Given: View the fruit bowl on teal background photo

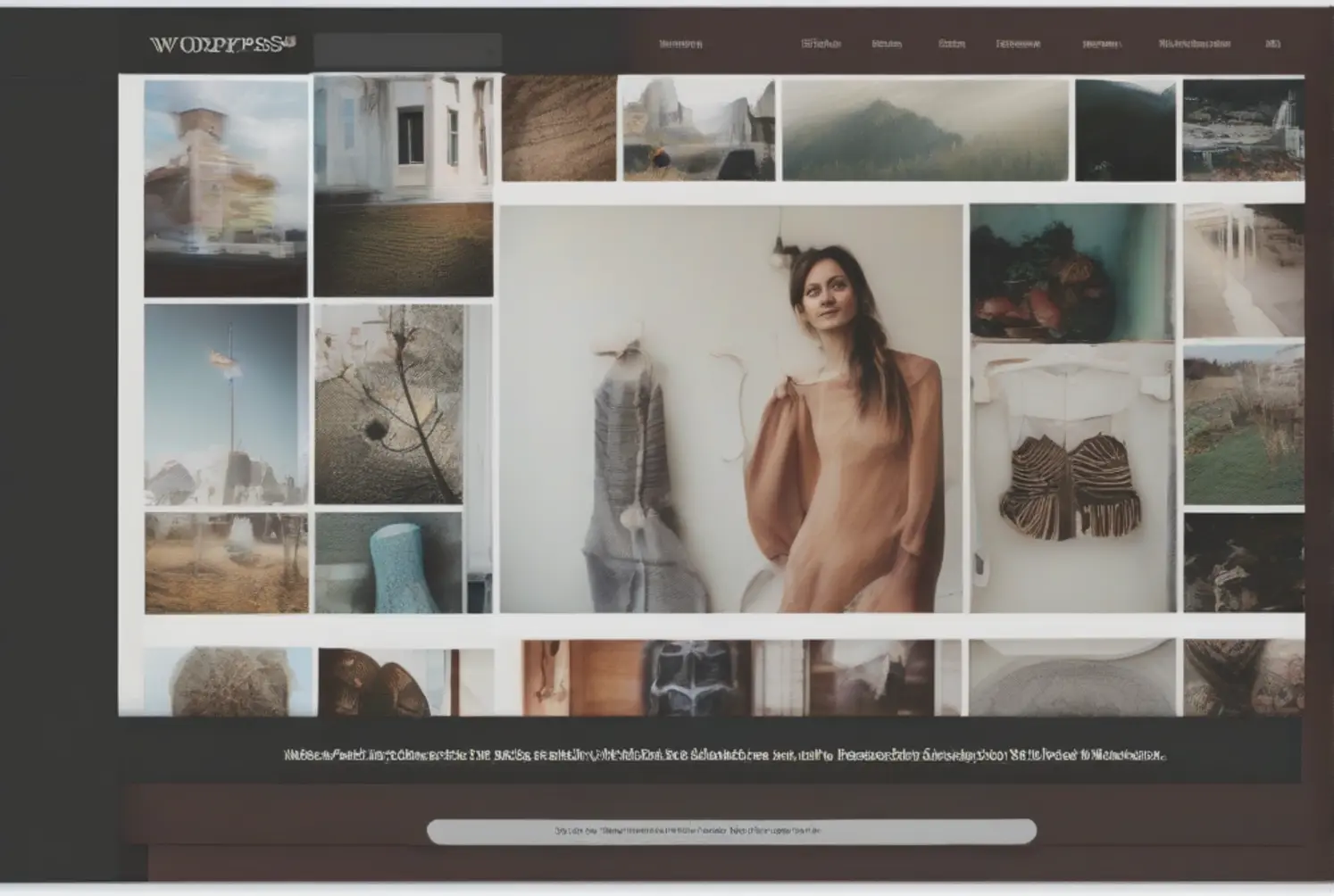Looking at the screenshot, I should click(1071, 272).
